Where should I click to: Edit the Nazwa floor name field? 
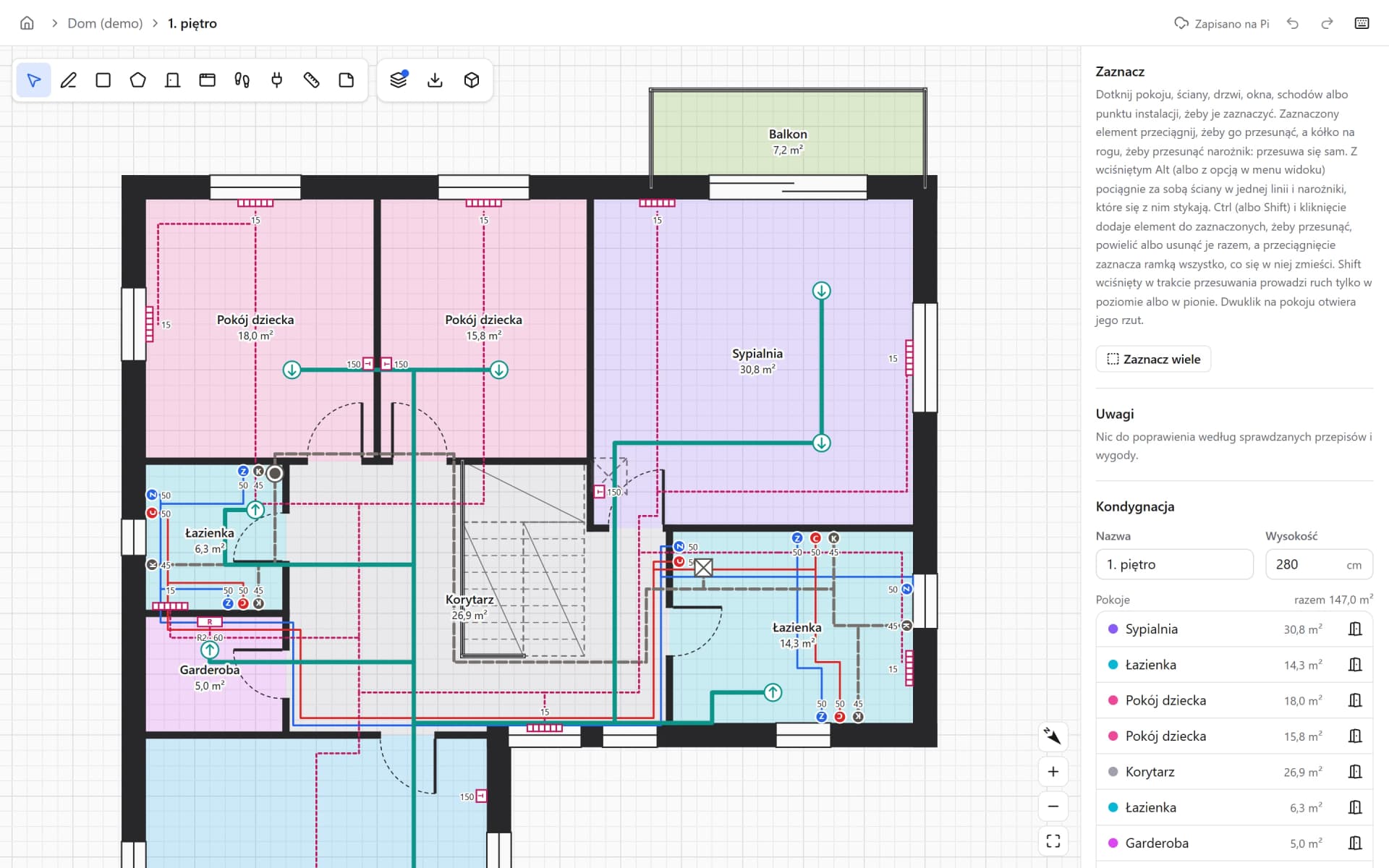[x=1174, y=564]
